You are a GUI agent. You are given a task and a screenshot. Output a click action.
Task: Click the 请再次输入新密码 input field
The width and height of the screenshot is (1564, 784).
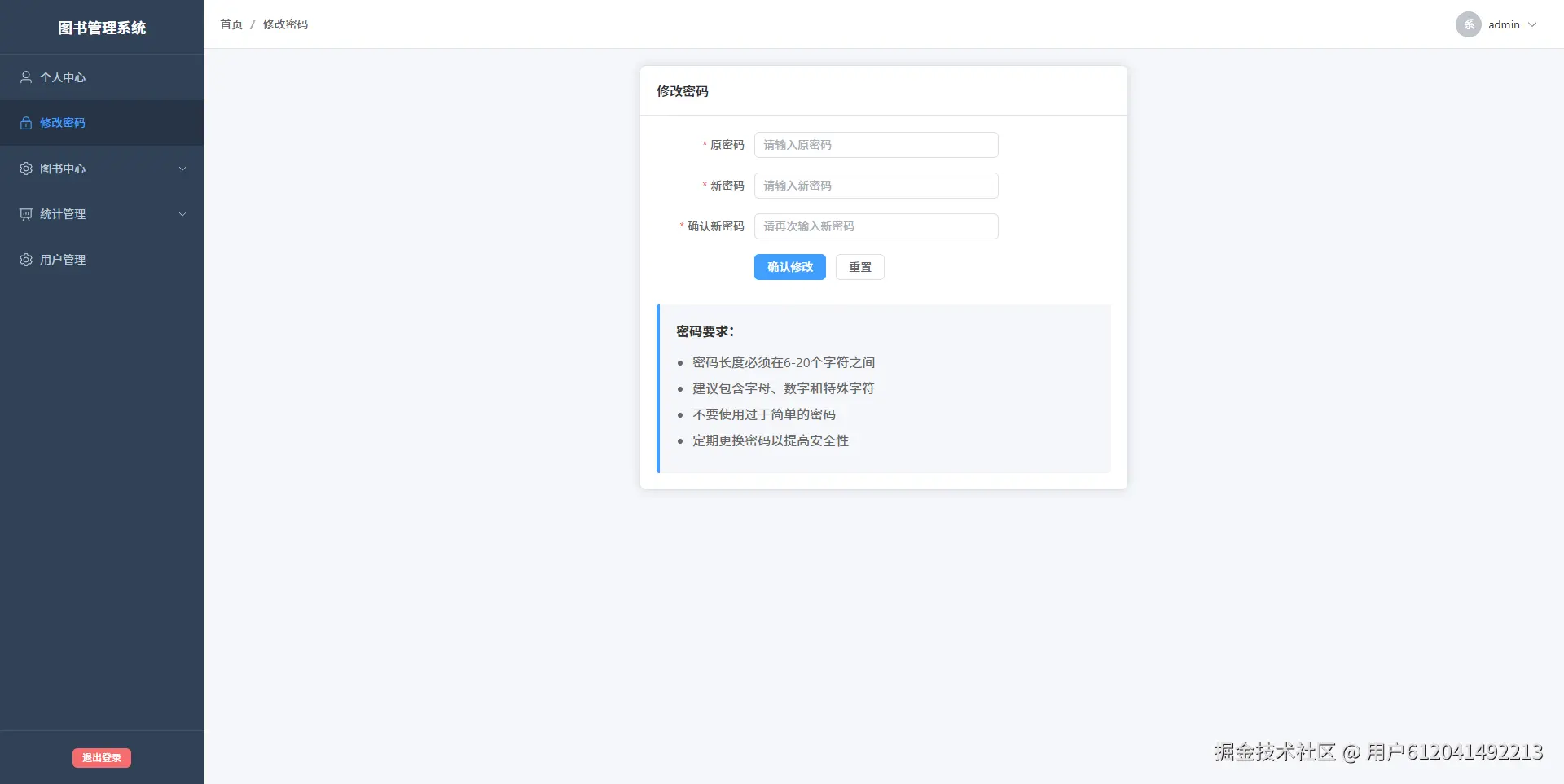[x=876, y=226]
